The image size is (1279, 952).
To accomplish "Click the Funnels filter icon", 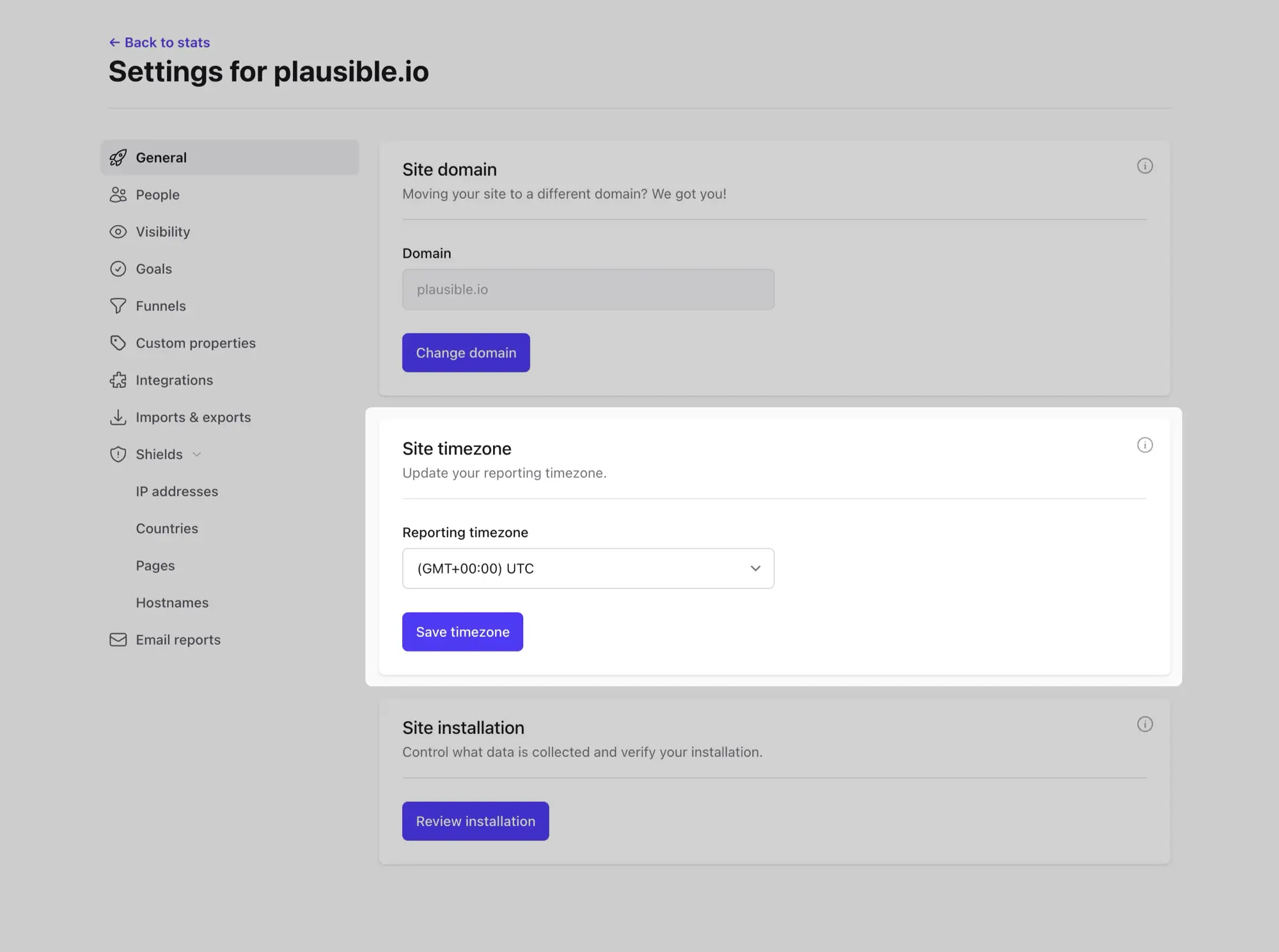I will coord(118,306).
